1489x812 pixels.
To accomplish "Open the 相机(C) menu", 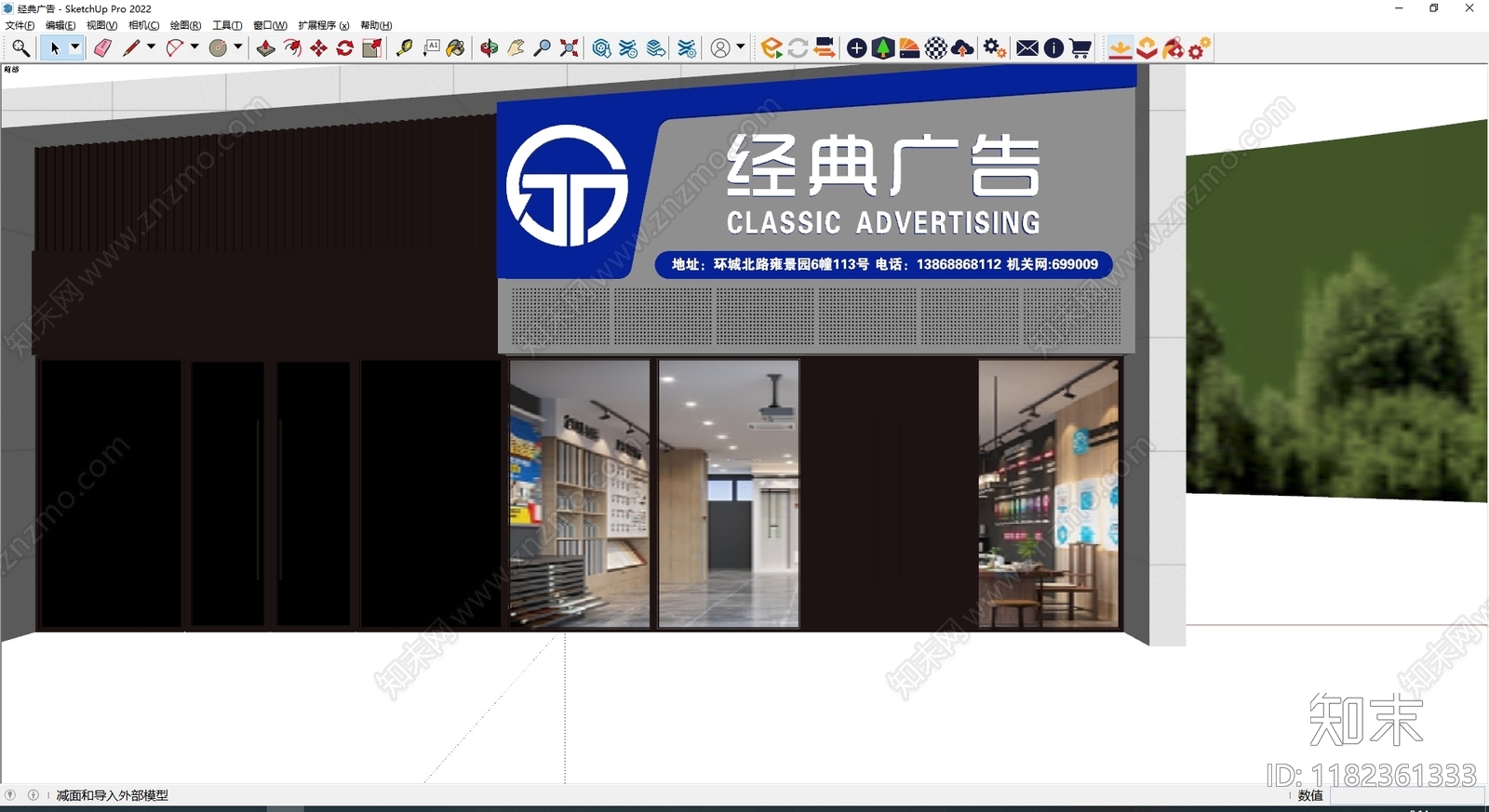I will [x=143, y=25].
